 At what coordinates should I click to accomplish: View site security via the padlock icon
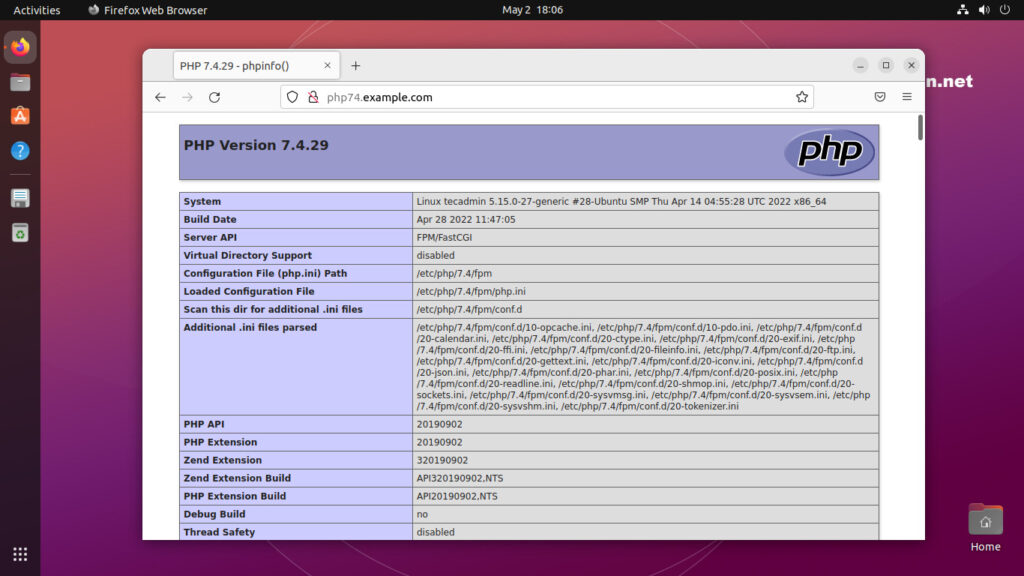tap(311, 97)
